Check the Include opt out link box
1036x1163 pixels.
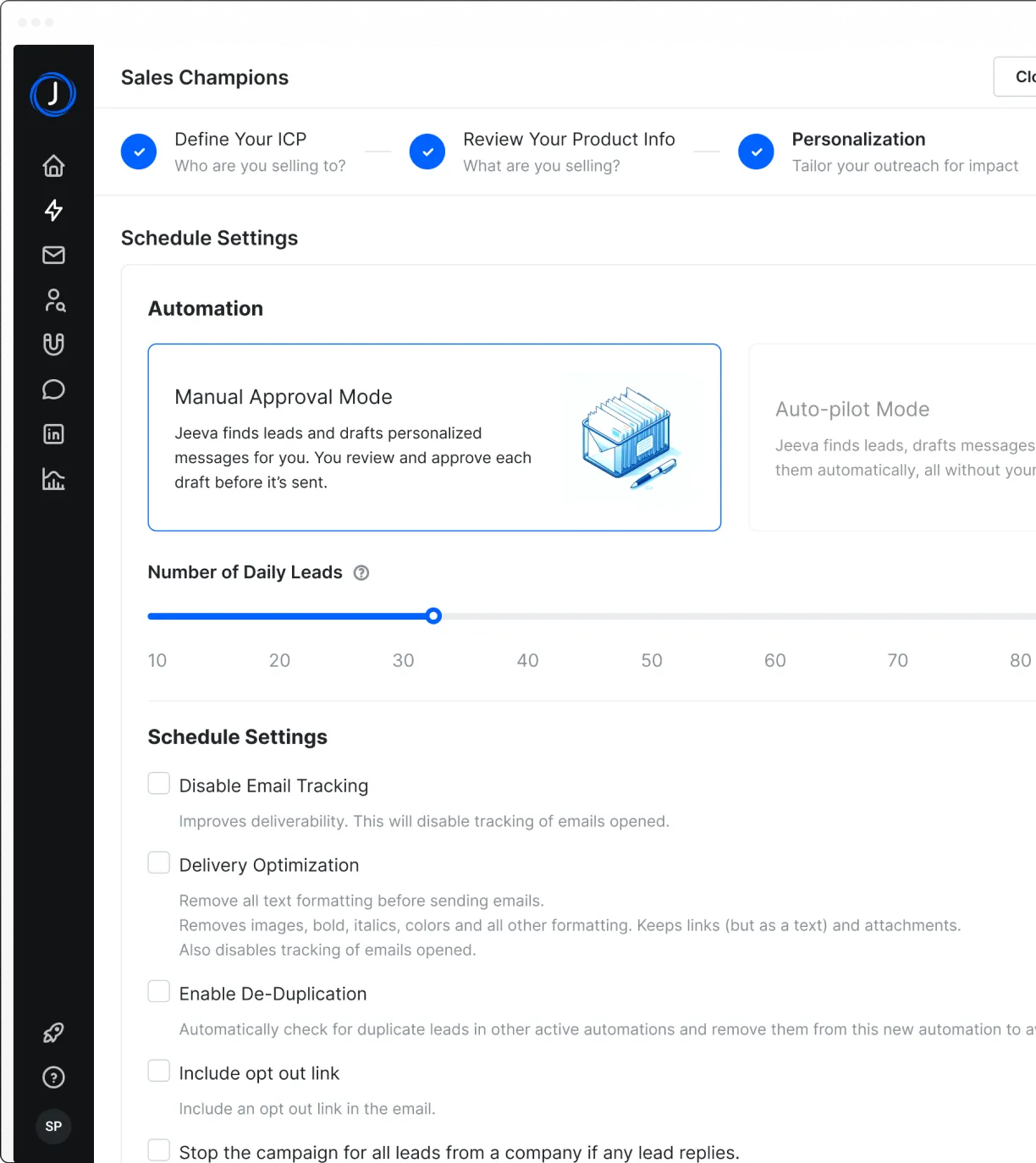pos(159,1071)
